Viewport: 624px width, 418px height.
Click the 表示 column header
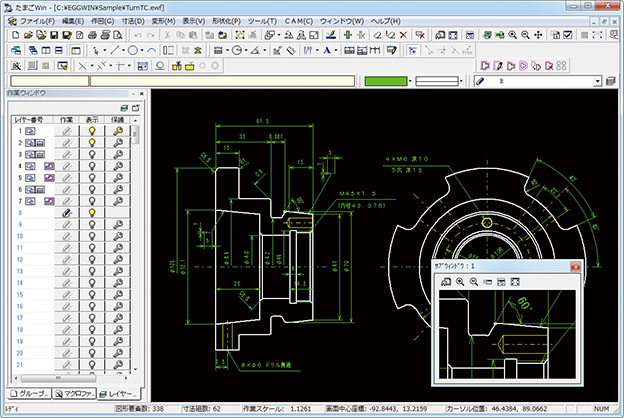pos(92,118)
